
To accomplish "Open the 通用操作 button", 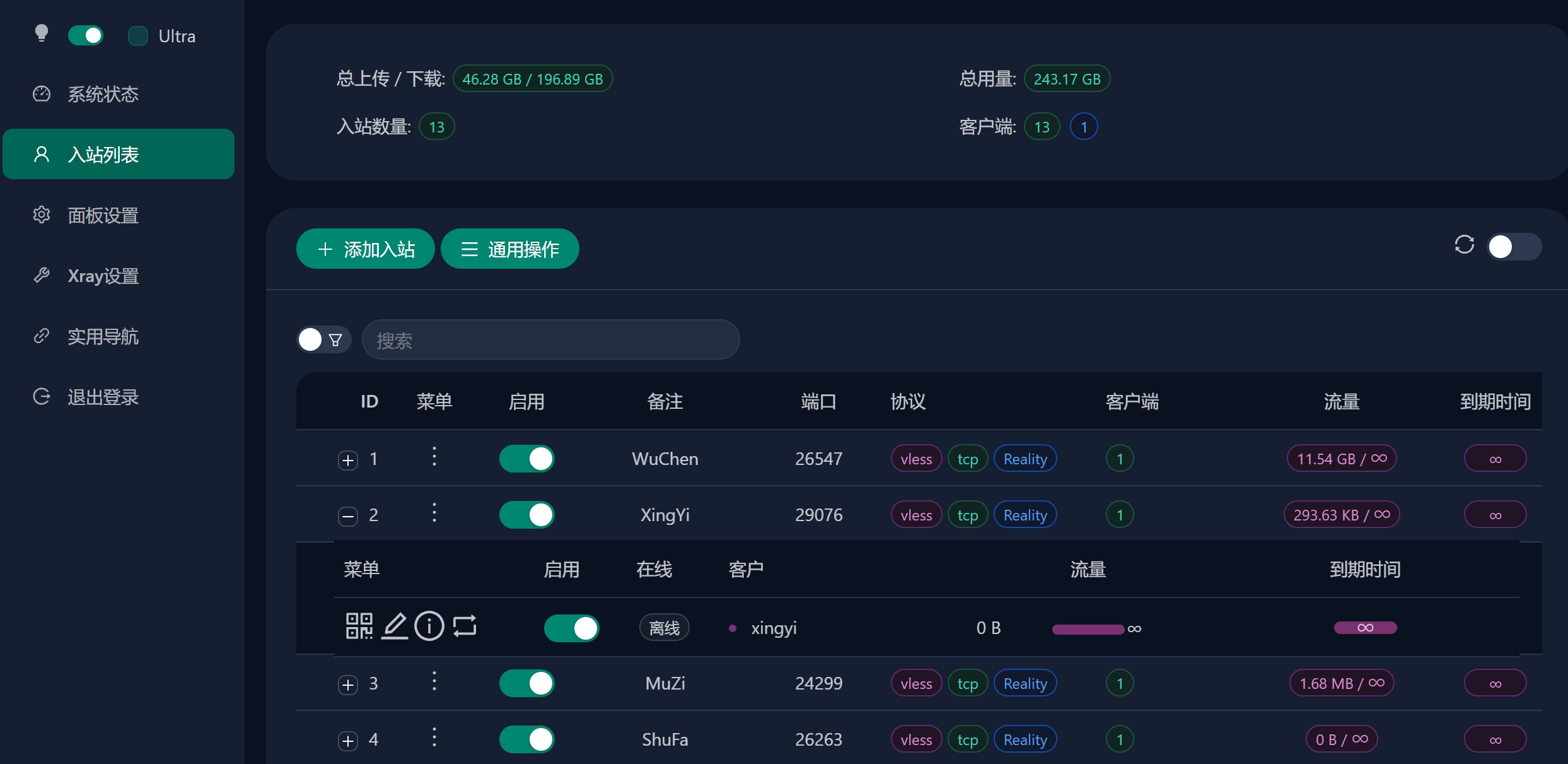I will tap(509, 249).
